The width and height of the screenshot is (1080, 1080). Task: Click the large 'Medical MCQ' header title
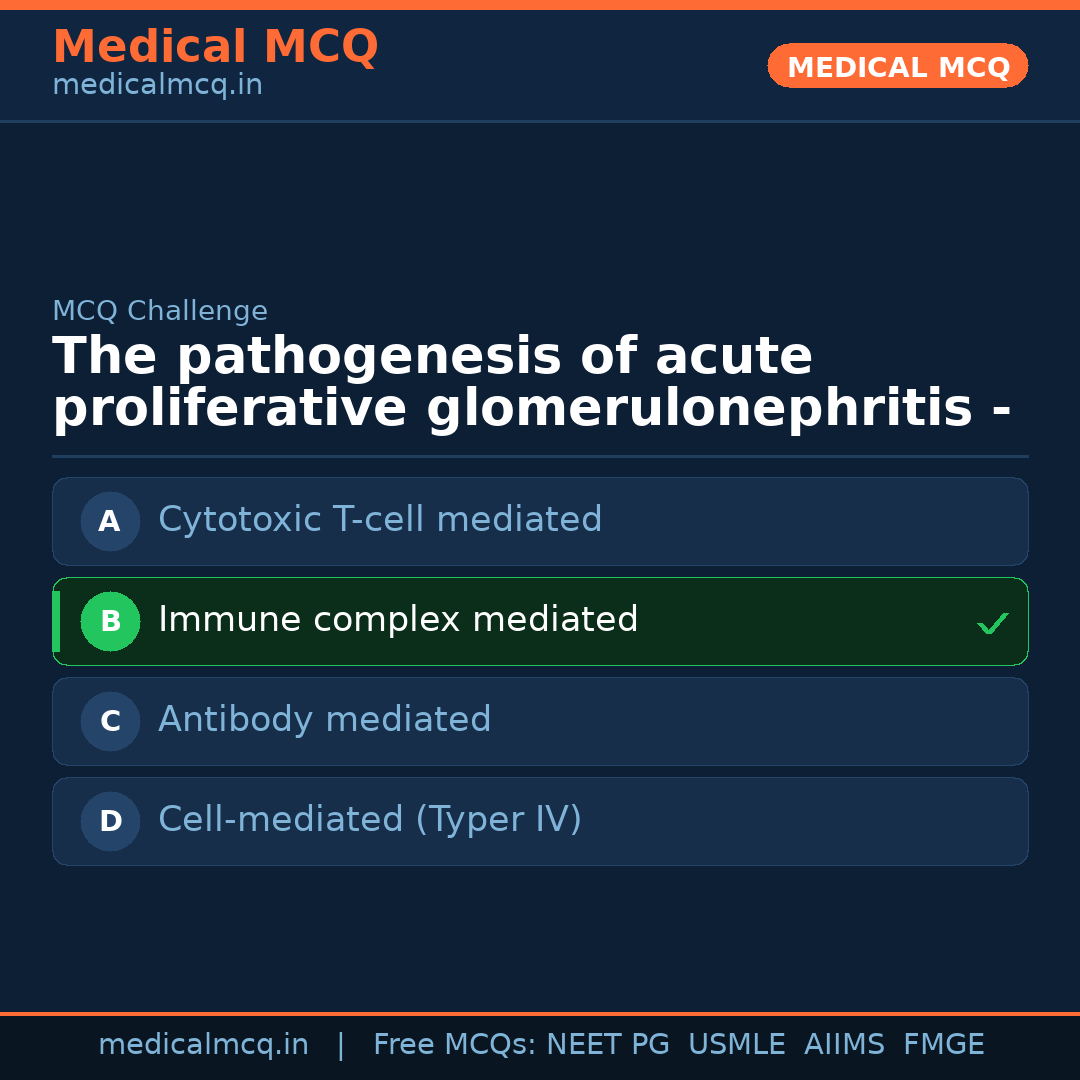pos(215,47)
